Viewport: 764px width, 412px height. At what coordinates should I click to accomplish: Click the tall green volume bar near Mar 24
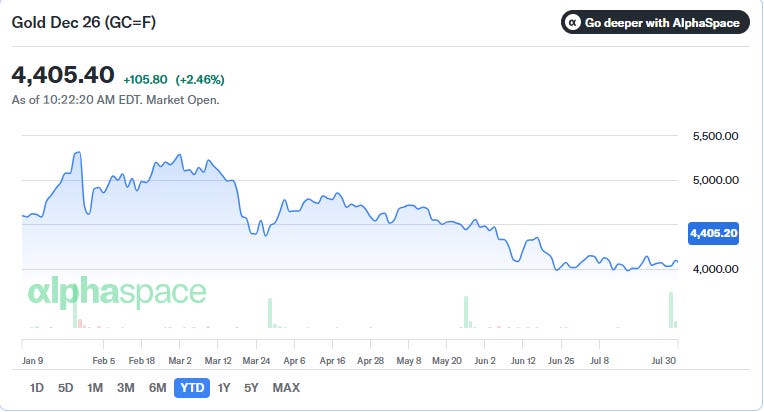(x=270, y=313)
